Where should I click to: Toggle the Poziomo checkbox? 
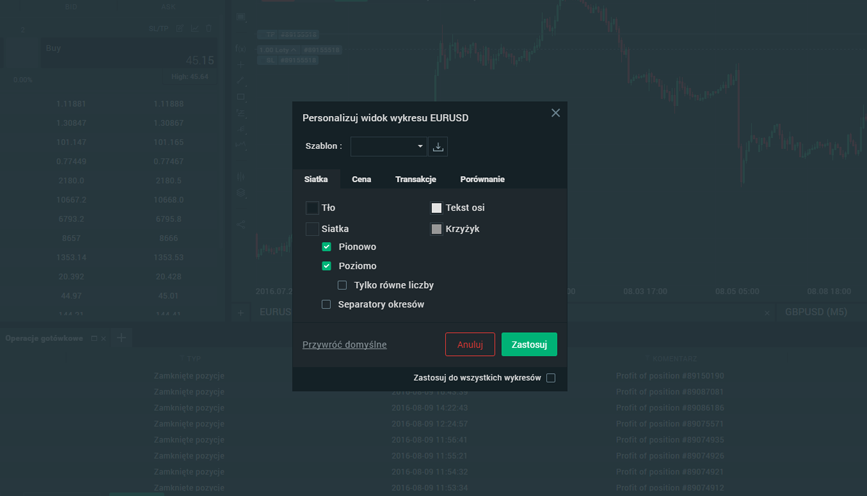326,266
